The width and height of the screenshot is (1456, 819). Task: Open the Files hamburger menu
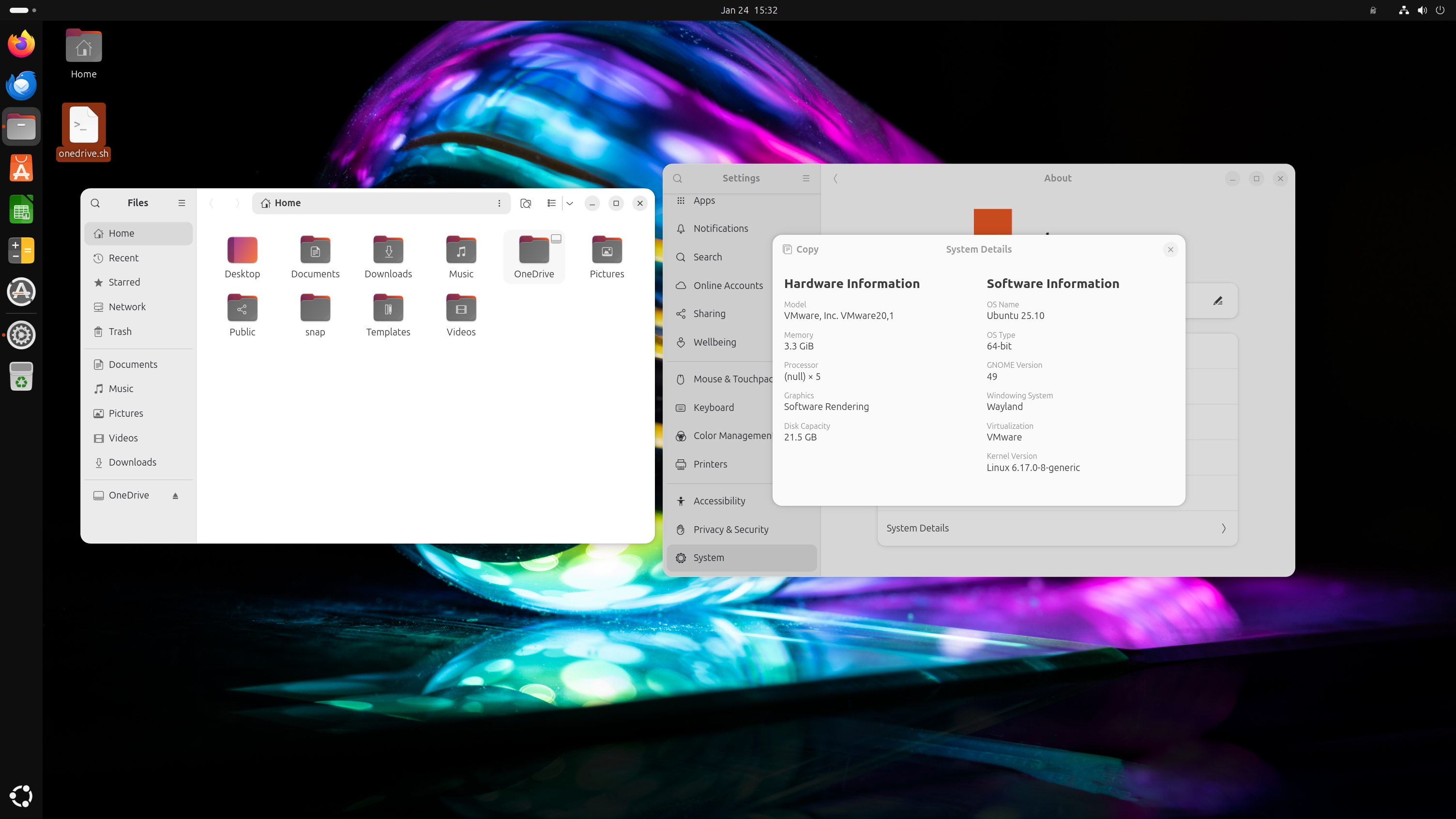tap(182, 203)
